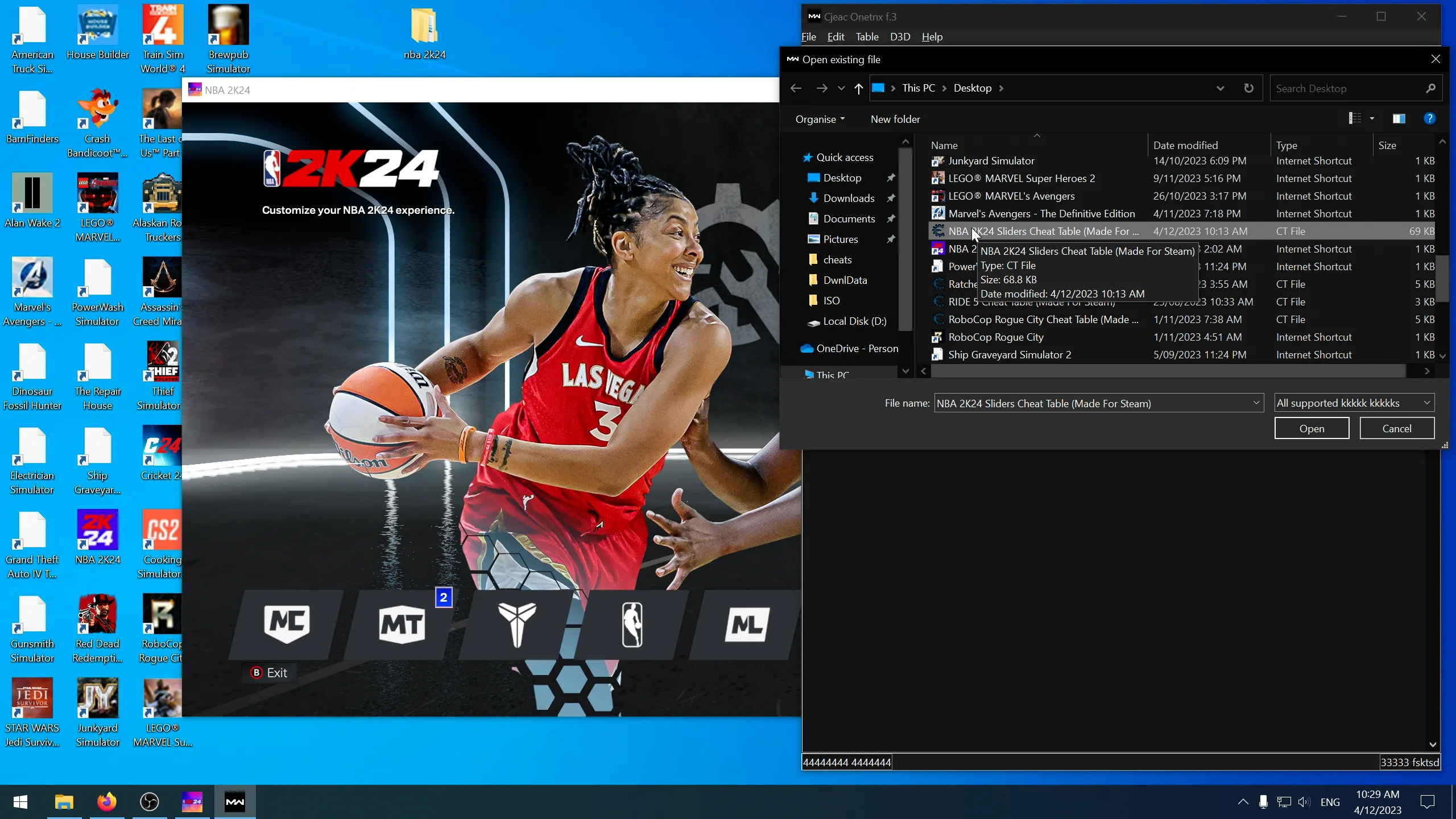1456x819 pixels.
Task: Open MyCAREER mode via the MC icon
Action: click(286, 624)
